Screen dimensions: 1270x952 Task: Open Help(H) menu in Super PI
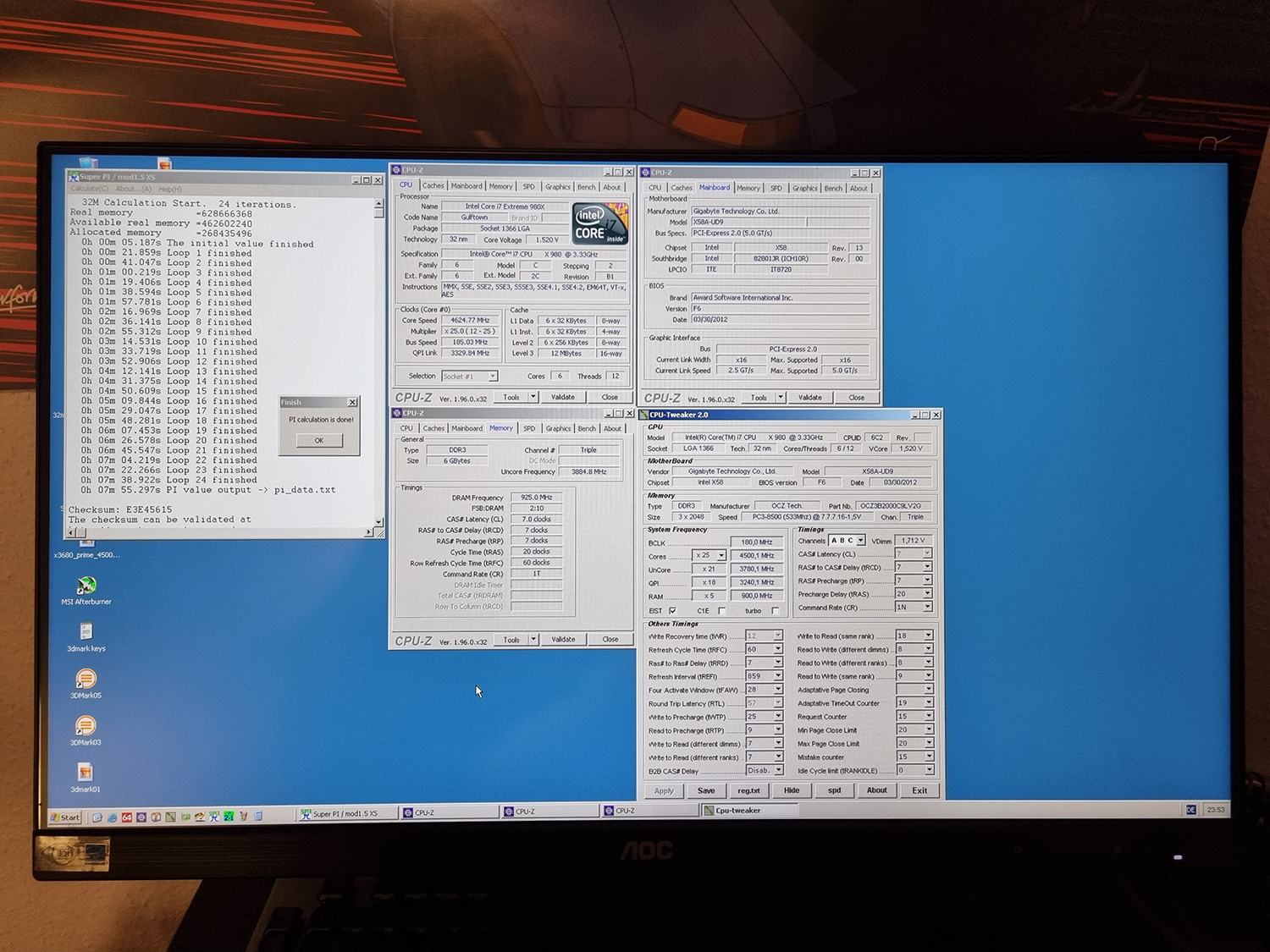(170, 190)
